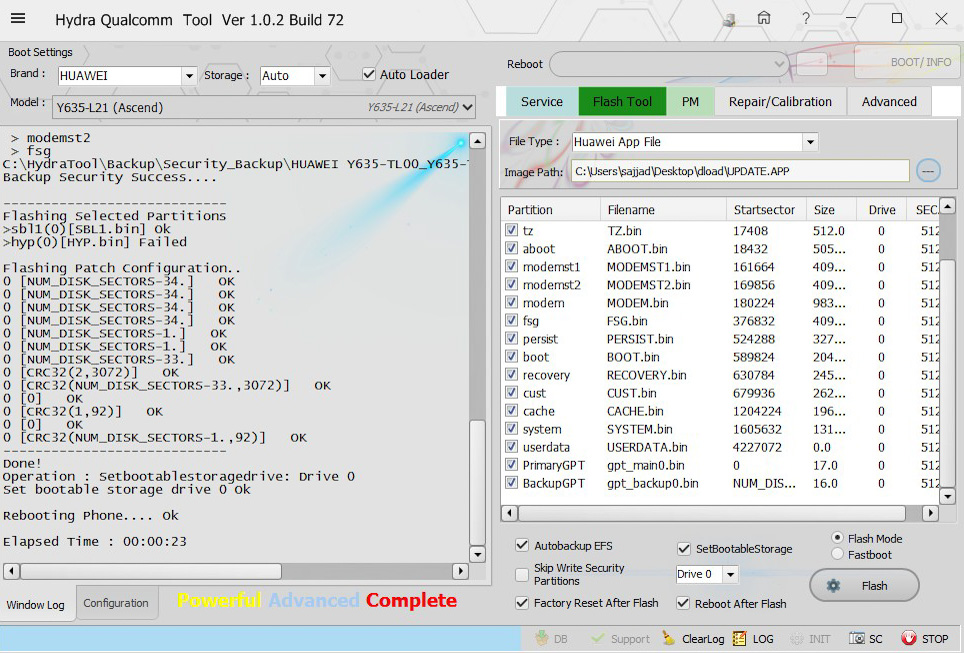
Task: Switch to Configuration tab
Action: click(116, 603)
